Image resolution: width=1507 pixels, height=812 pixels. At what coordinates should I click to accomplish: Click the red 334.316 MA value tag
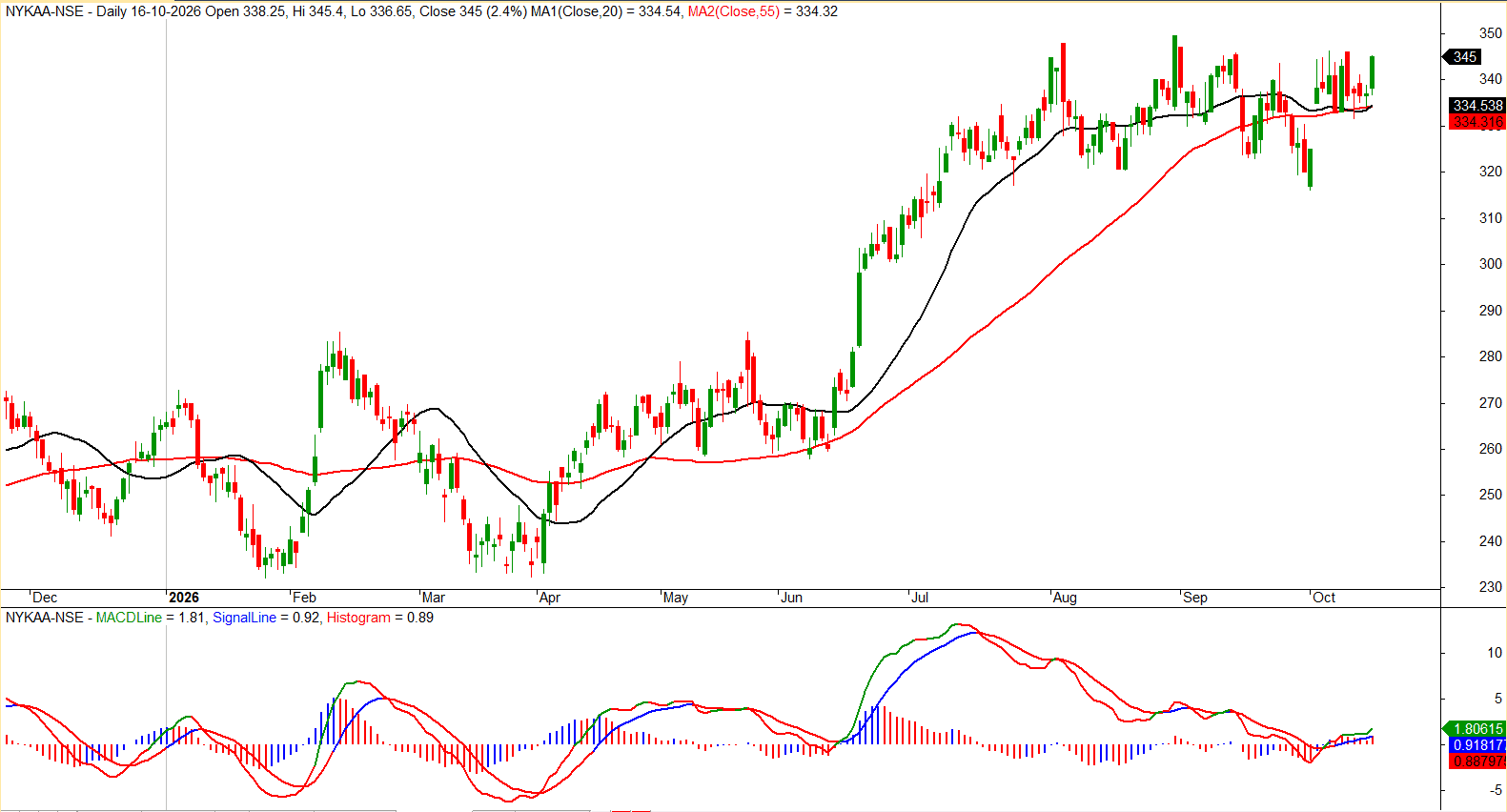(1476, 122)
